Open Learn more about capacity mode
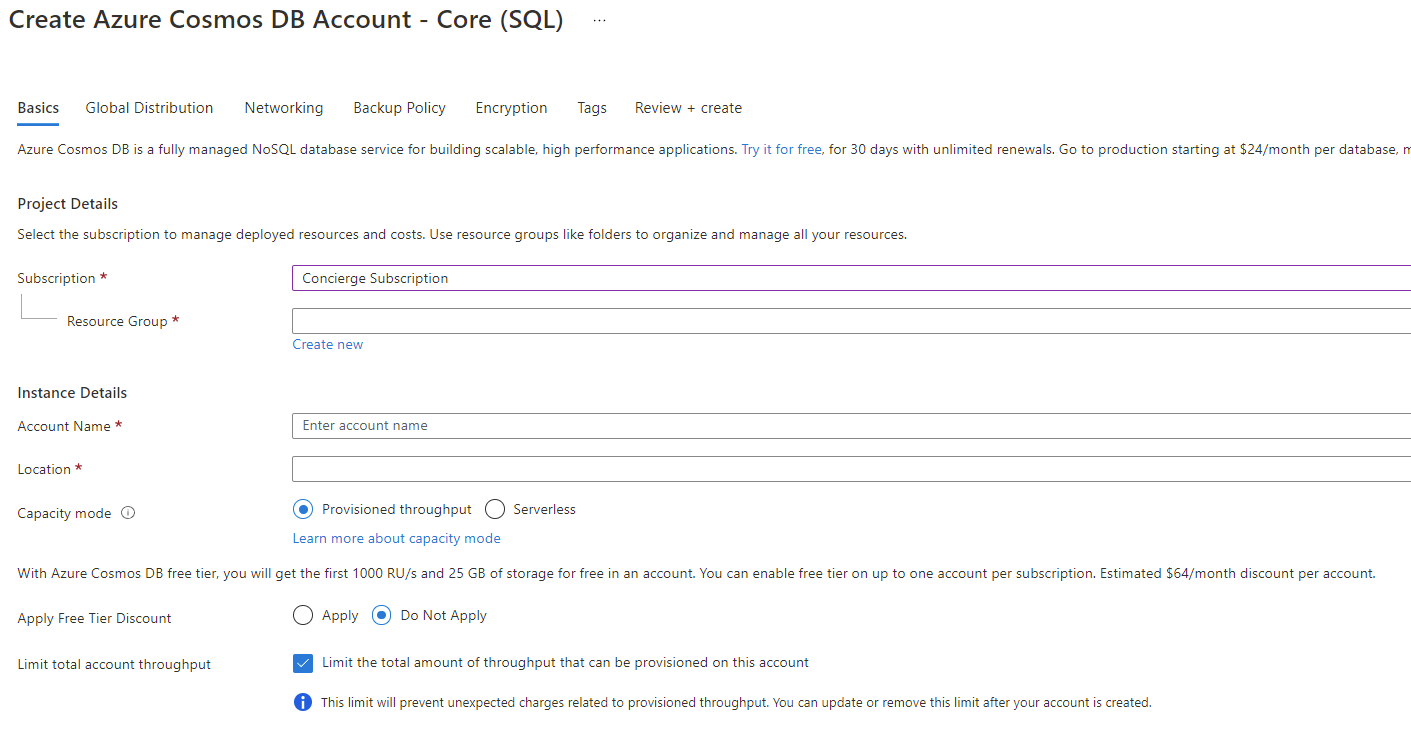 coord(396,538)
